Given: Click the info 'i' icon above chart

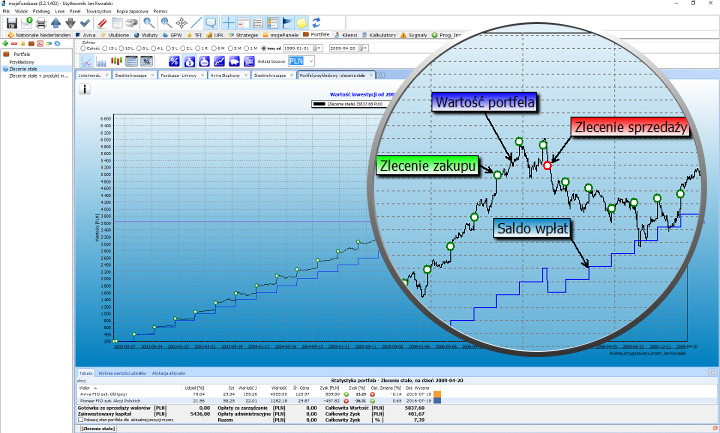Looking at the screenshot, I should coord(85,88).
